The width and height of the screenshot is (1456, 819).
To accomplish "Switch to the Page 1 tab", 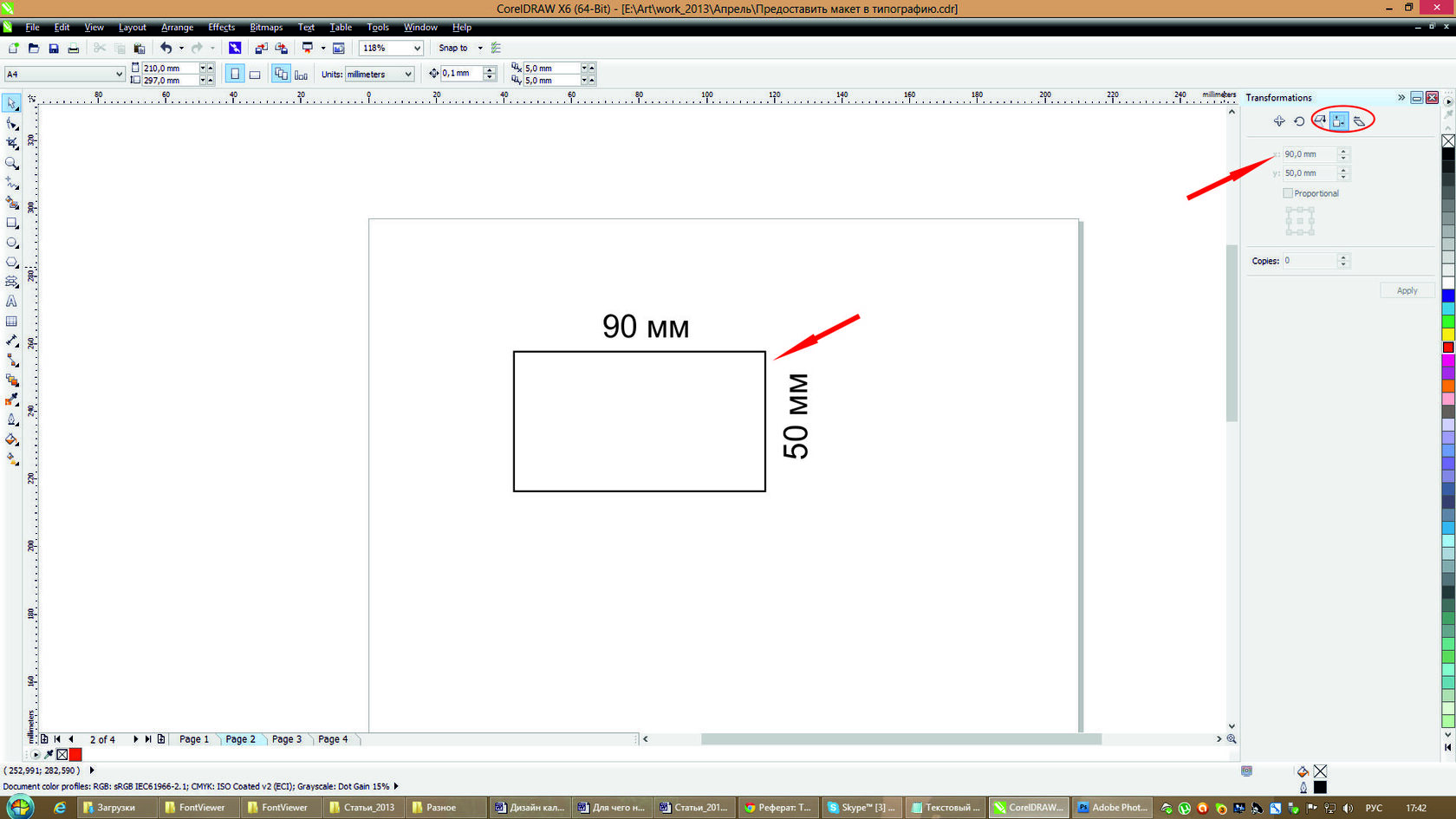I will point(194,739).
